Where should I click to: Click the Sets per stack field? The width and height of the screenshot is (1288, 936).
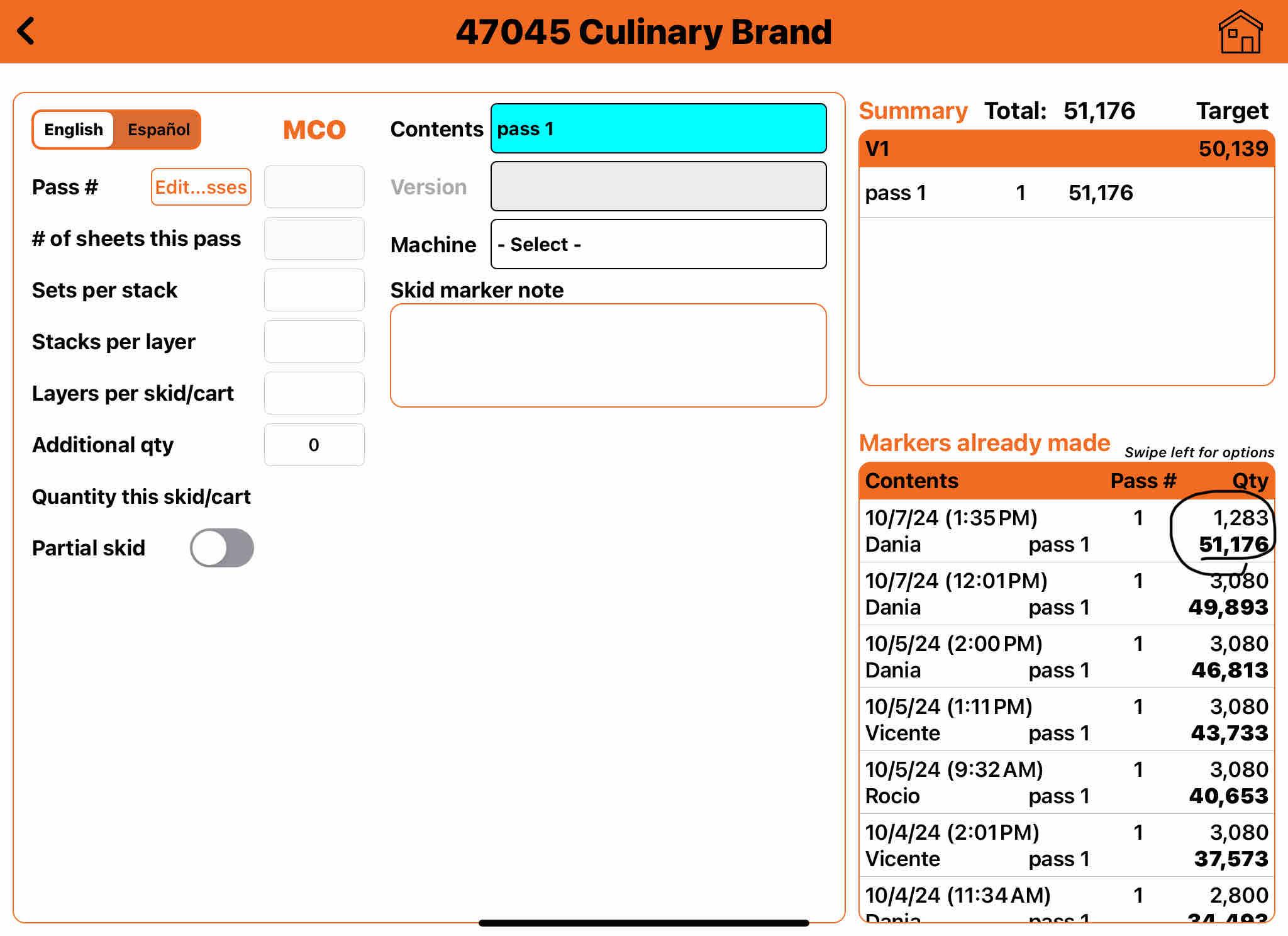click(314, 290)
